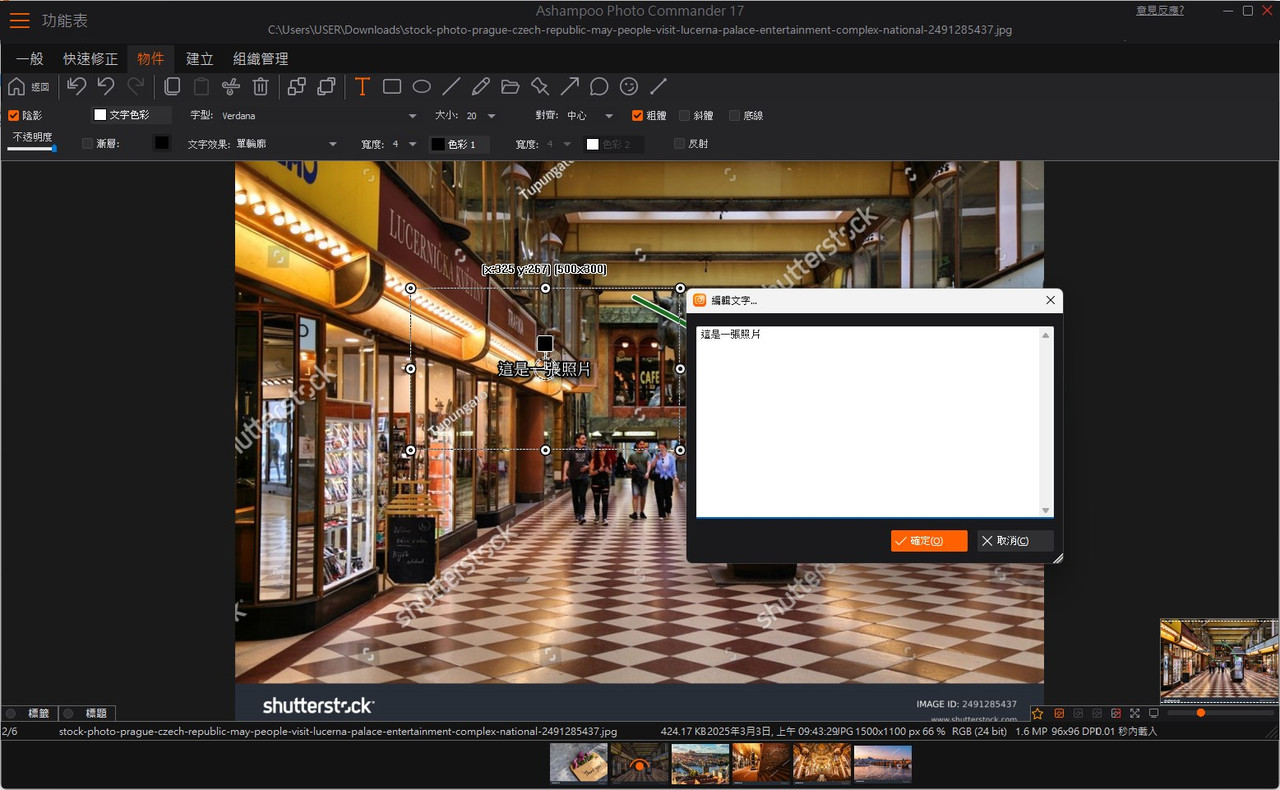Select the Text T tool
This screenshot has width=1280, height=790.
[x=362, y=87]
